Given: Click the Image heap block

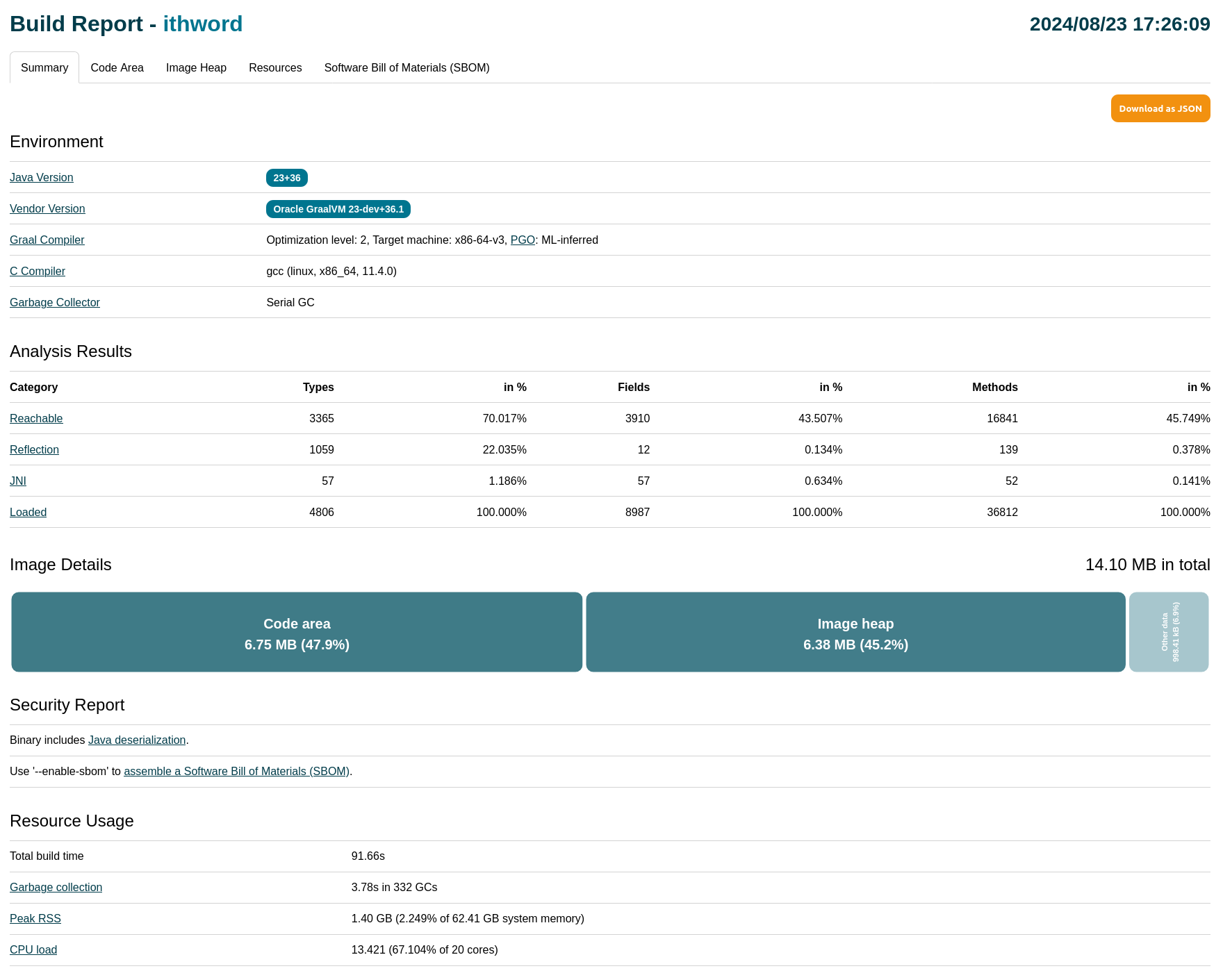Looking at the screenshot, I should (x=855, y=632).
